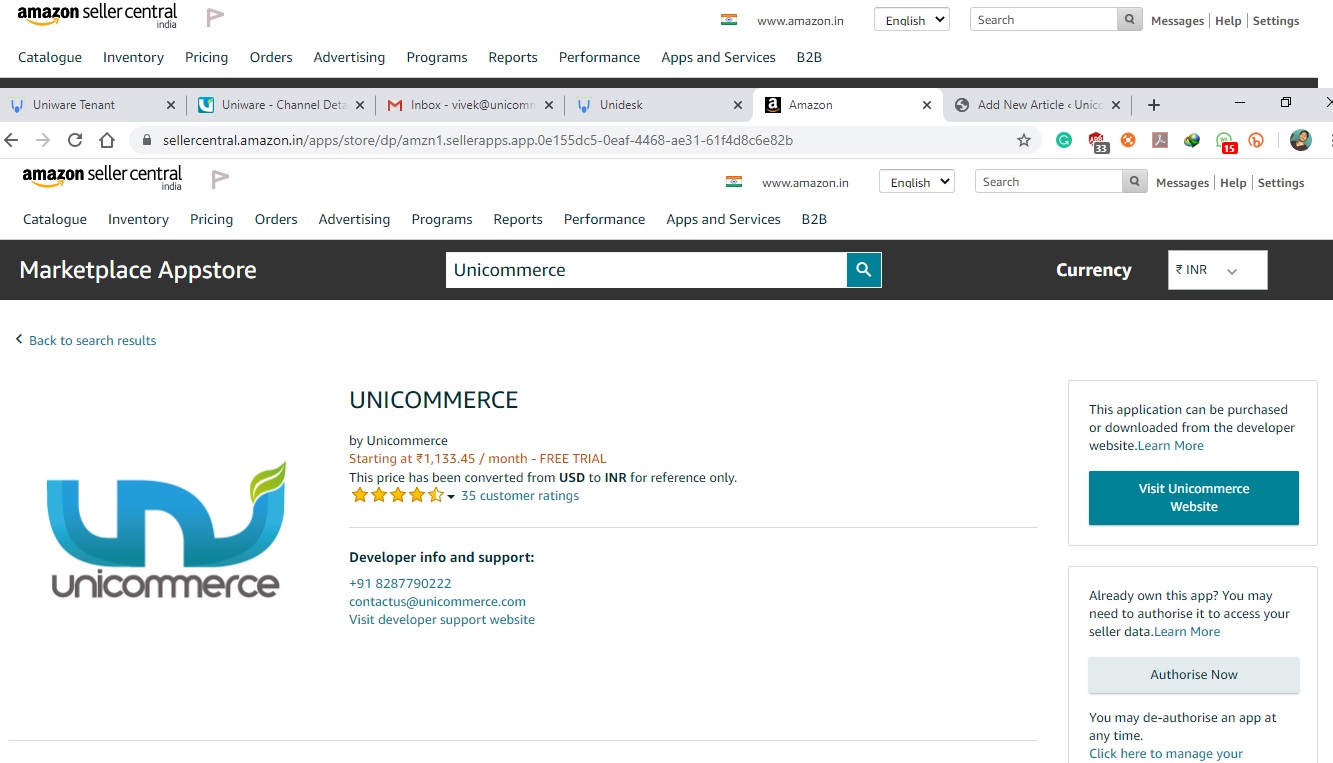Open the English language dropdown above the browser tabs

point(912,20)
